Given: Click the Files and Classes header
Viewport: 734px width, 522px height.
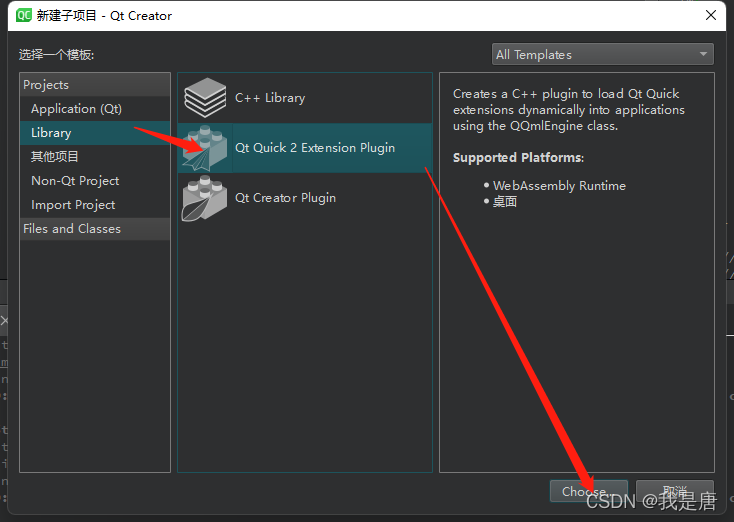Looking at the screenshot, I should pos(95,229).
